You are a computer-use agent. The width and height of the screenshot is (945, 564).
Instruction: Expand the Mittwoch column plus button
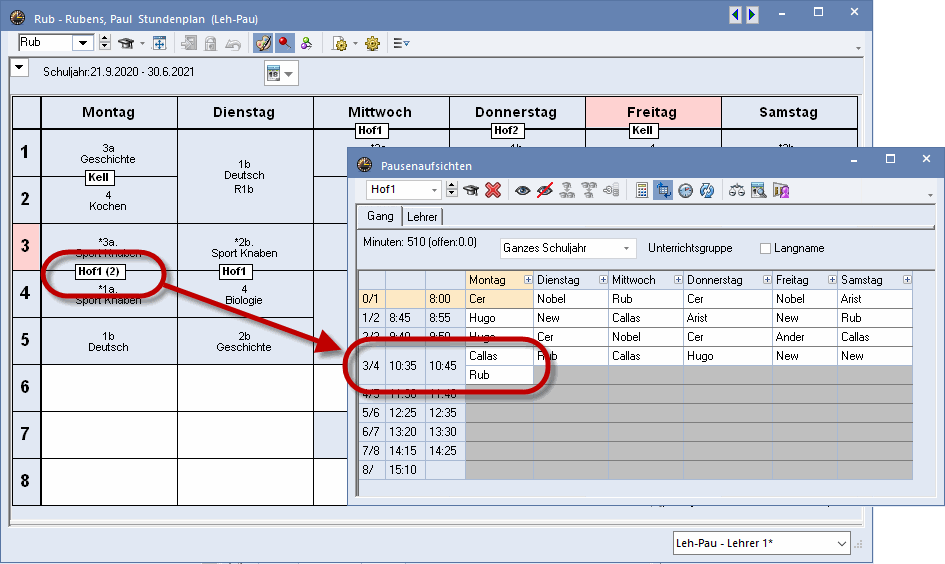[678, 280]
